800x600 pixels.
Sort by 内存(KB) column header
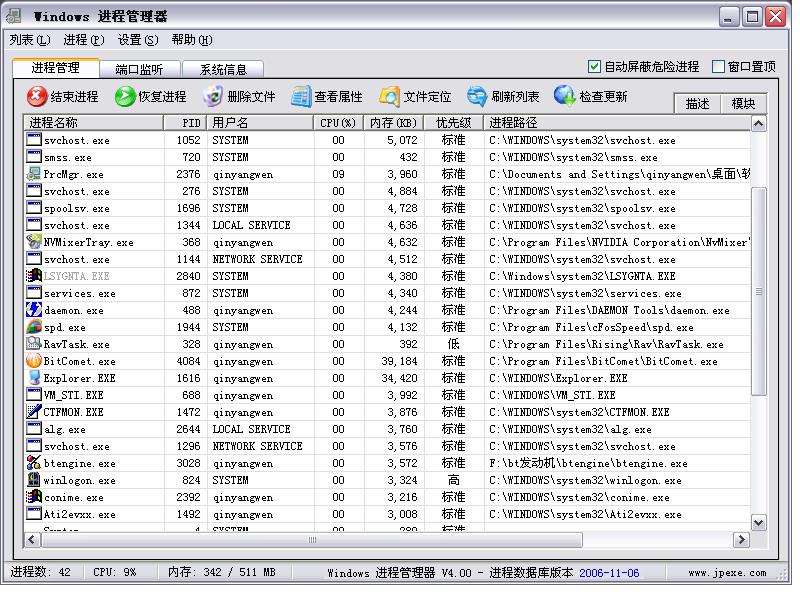(x=394, y=122)
